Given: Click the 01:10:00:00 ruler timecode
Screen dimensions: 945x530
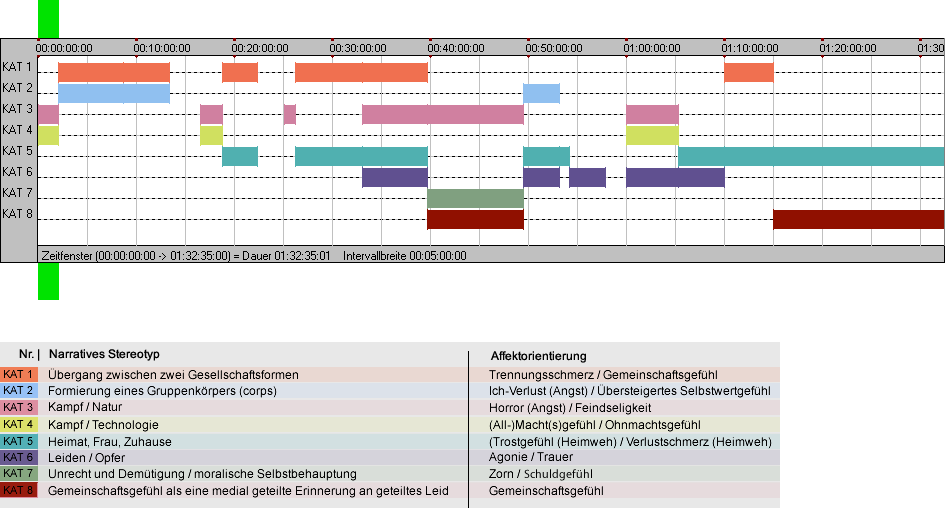Looking at the screenshot, I should 750,48.
